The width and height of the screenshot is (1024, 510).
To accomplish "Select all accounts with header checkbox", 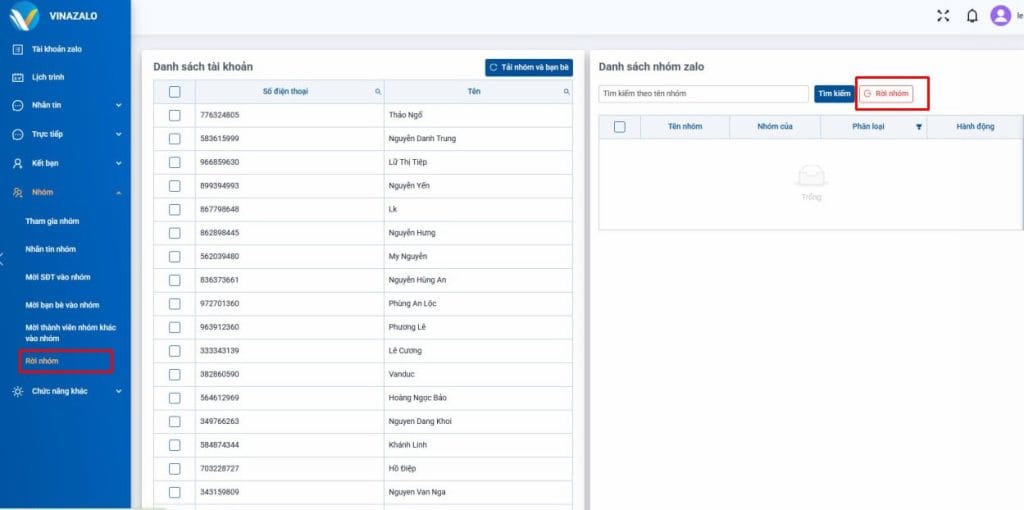I will [x=175, y=91].
